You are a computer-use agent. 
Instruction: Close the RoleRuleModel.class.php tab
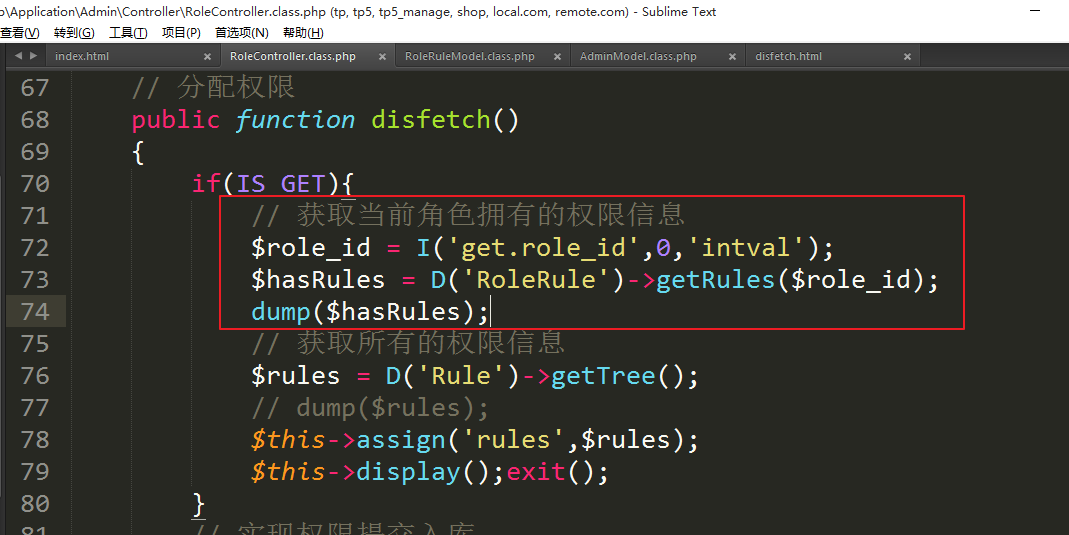tap(557, 57)
